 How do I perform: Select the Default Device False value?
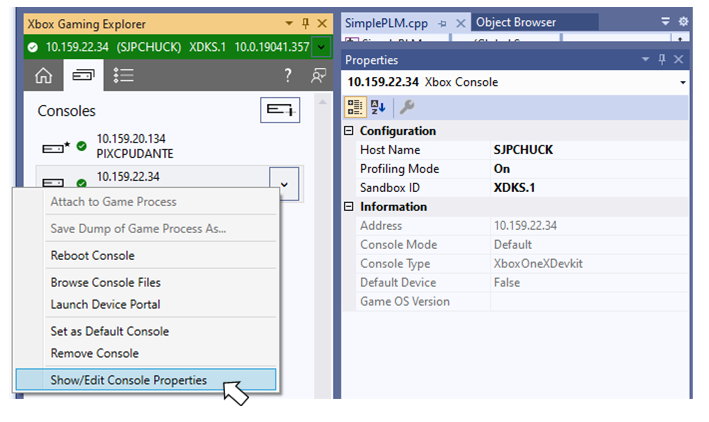pos(507,283)
